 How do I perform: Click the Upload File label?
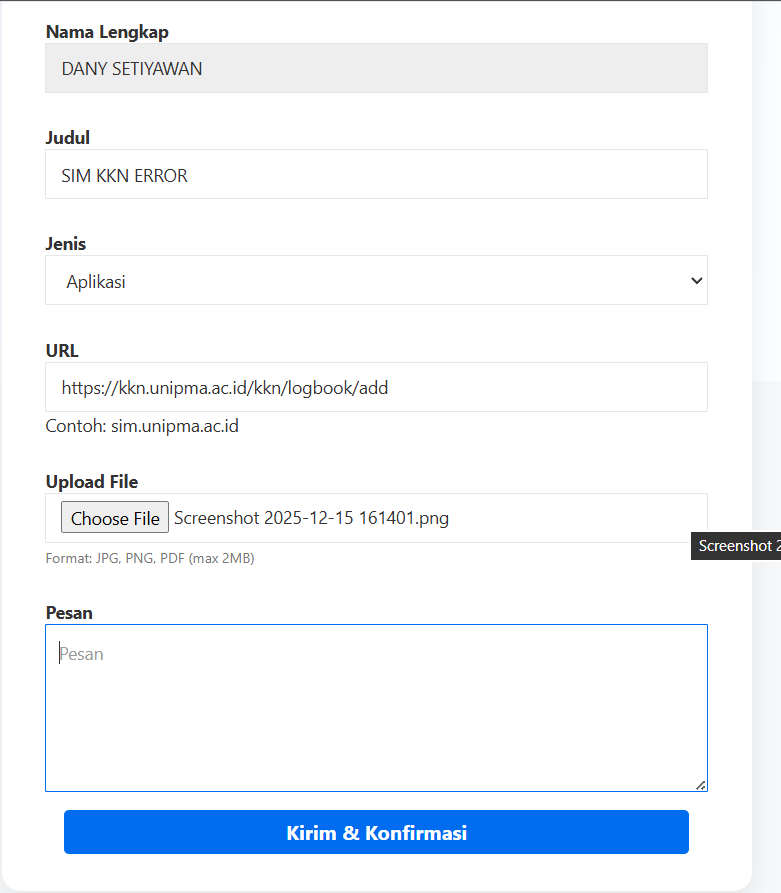pyautogui.click(x=92, y=482)
